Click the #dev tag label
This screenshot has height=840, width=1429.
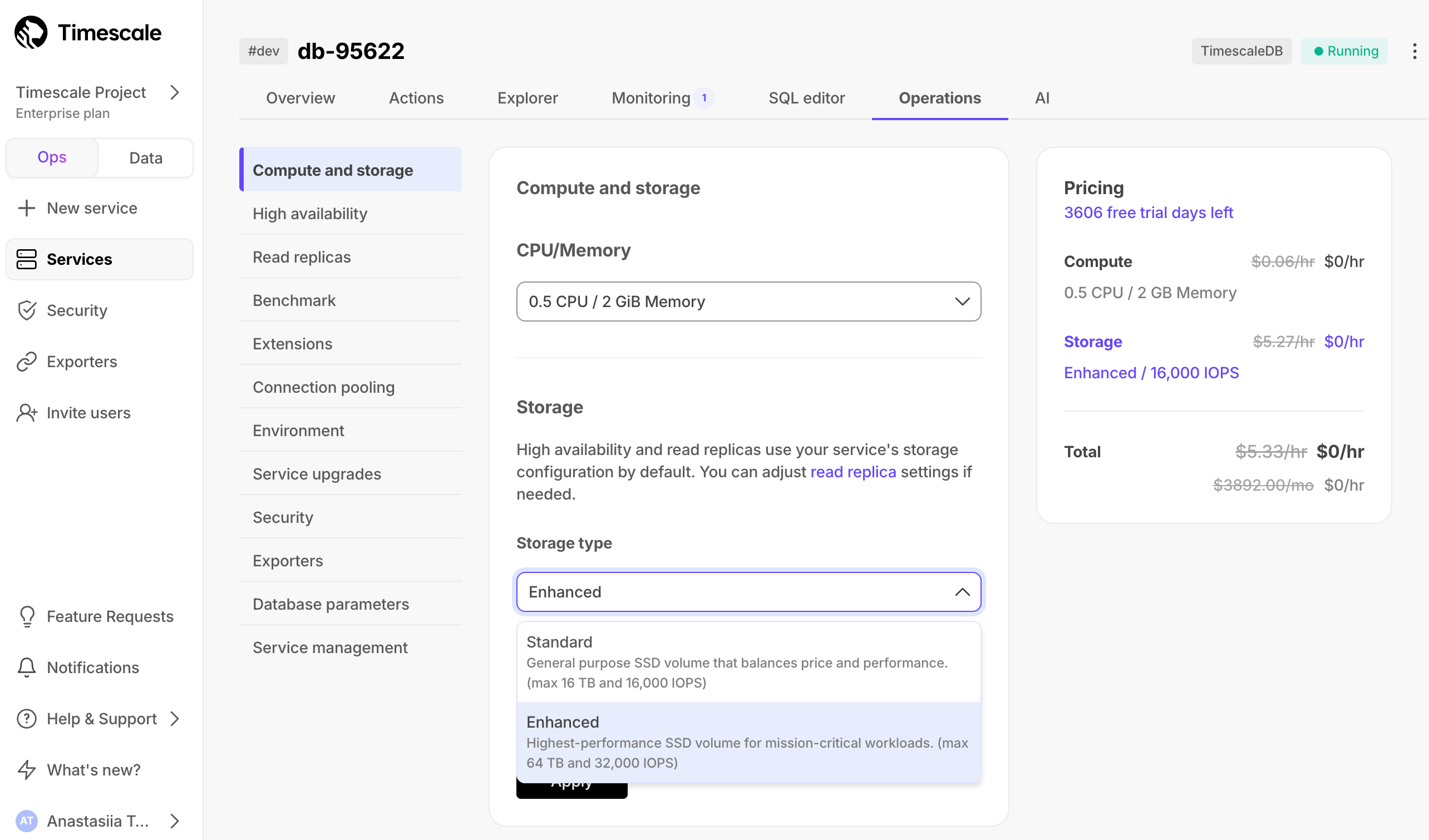coord(264,51)
